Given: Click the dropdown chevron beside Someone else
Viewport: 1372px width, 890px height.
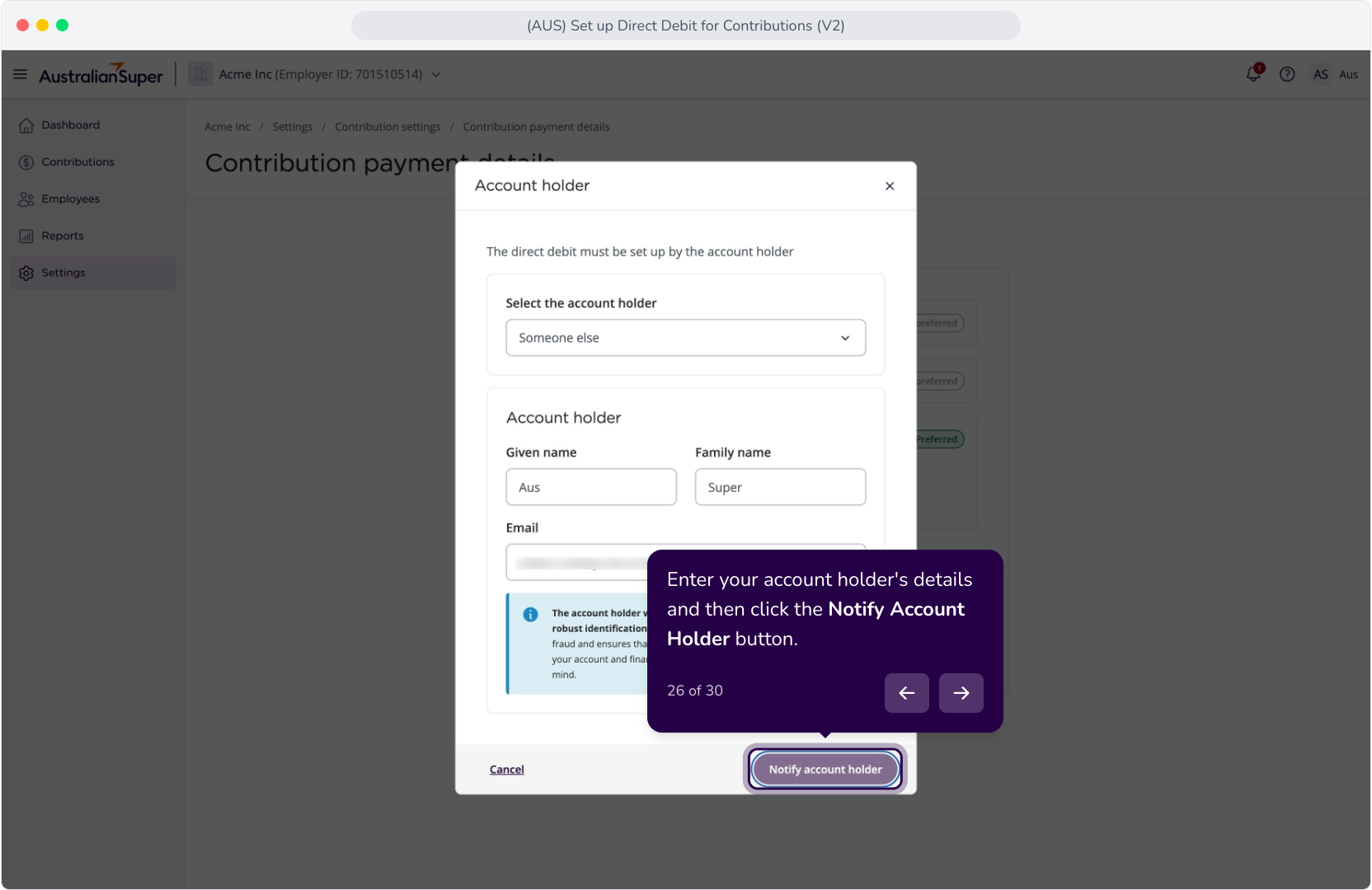Looking at the screenshot, I should click(x=845, y=338).
